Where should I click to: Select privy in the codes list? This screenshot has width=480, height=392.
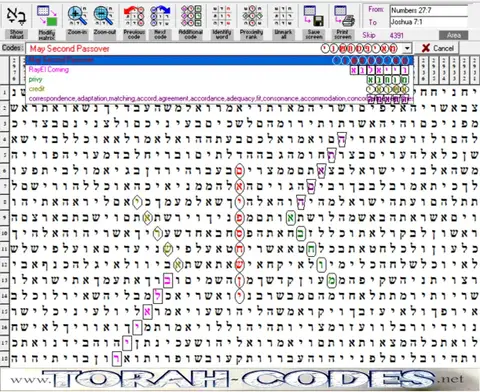219,79
